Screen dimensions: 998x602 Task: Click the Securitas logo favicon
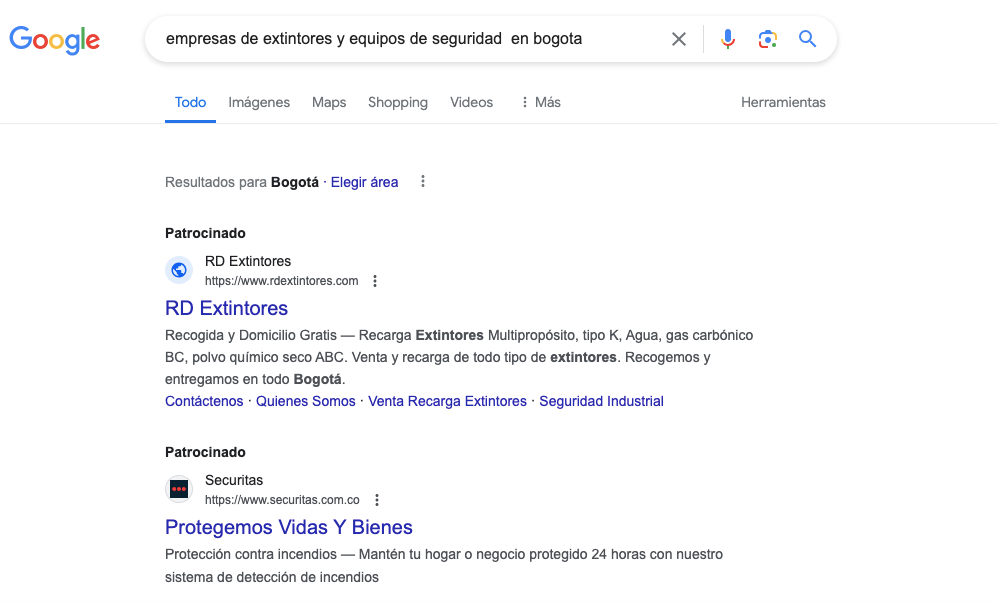click(x=179, y=489)
